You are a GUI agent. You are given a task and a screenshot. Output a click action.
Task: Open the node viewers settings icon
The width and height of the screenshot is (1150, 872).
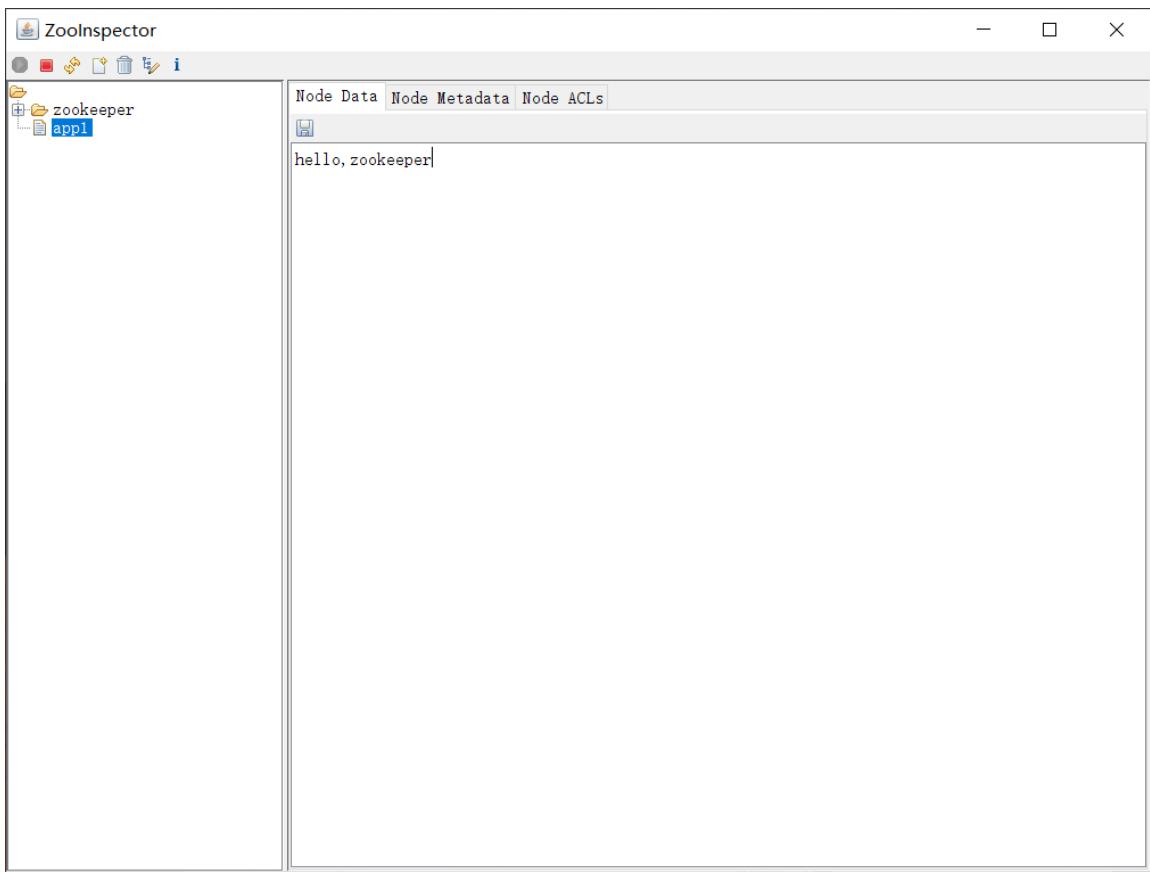[151, 65]
